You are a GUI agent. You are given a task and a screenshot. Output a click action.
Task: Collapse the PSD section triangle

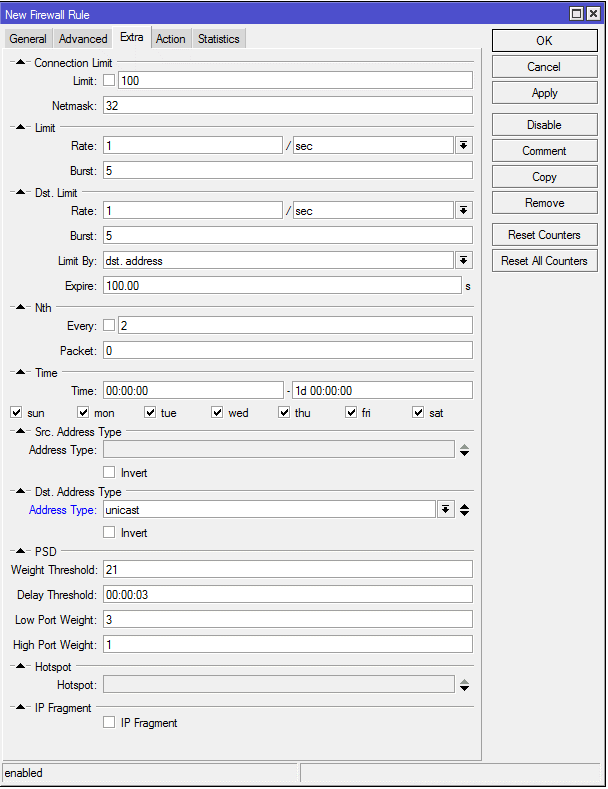pos(20,550)
